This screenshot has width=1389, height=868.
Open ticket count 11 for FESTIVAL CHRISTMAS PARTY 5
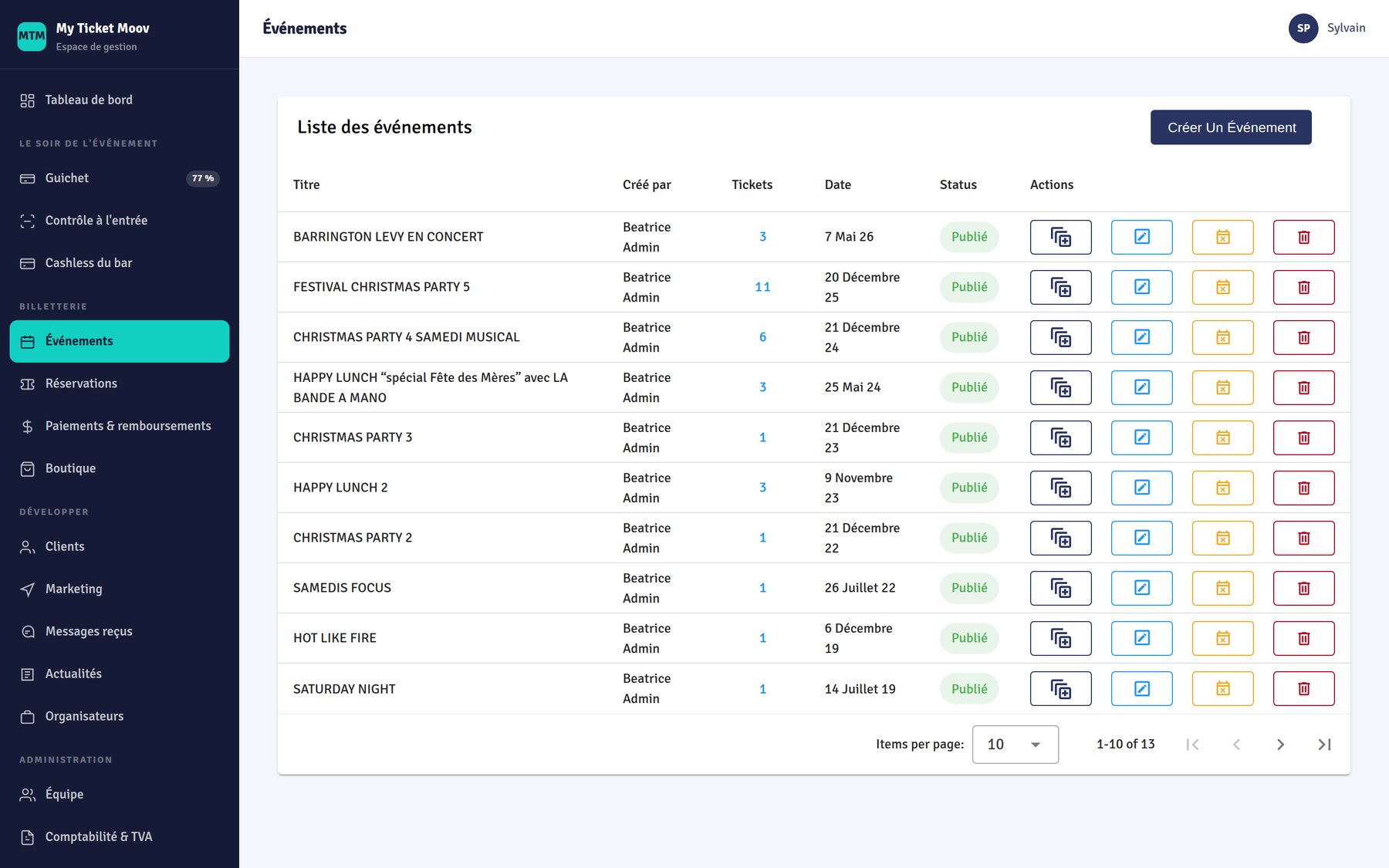tap(762, 287)
